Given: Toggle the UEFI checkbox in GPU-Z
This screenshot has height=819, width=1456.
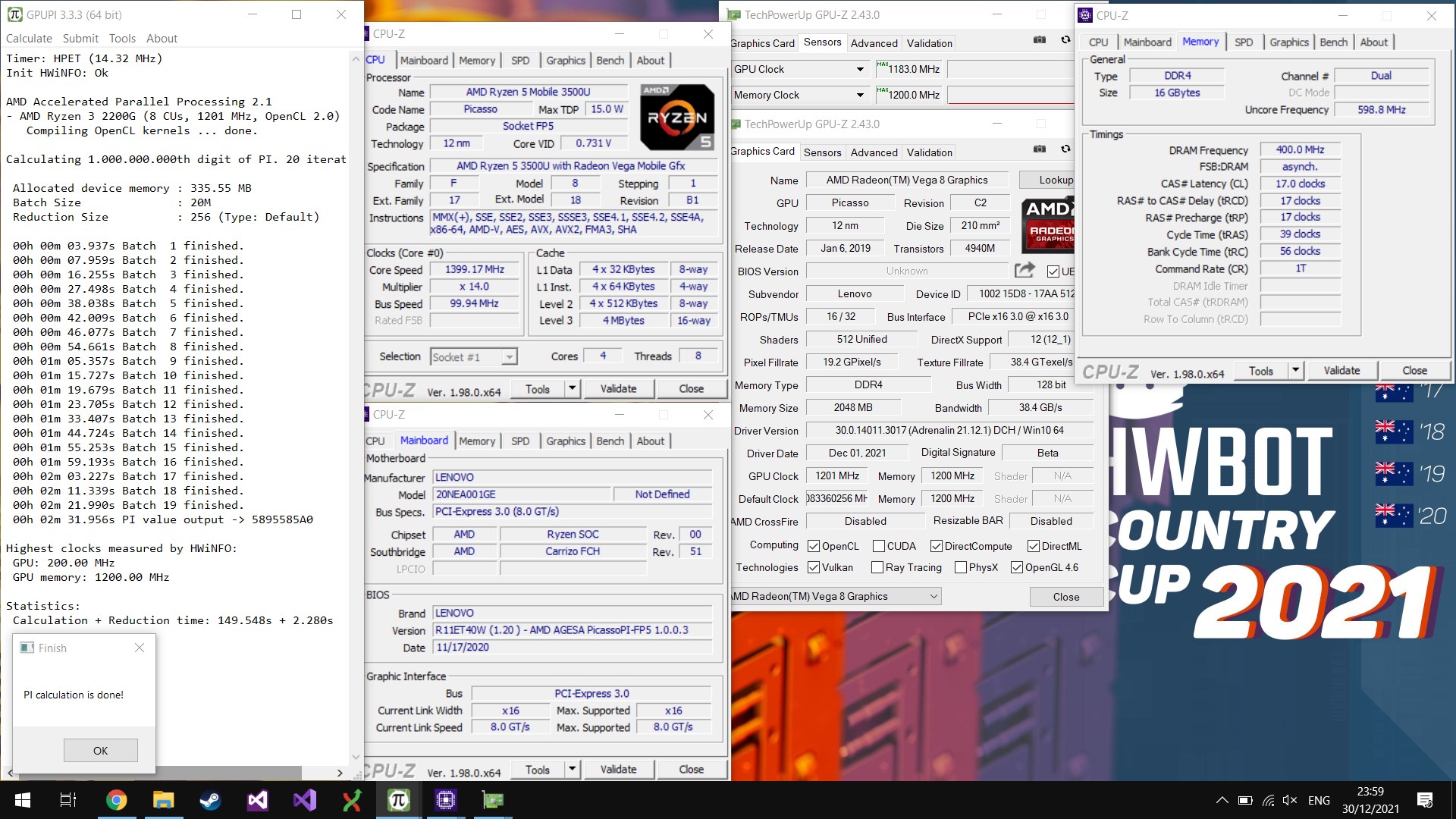Looking at the screenshot, I should [x=1053, y=271].
